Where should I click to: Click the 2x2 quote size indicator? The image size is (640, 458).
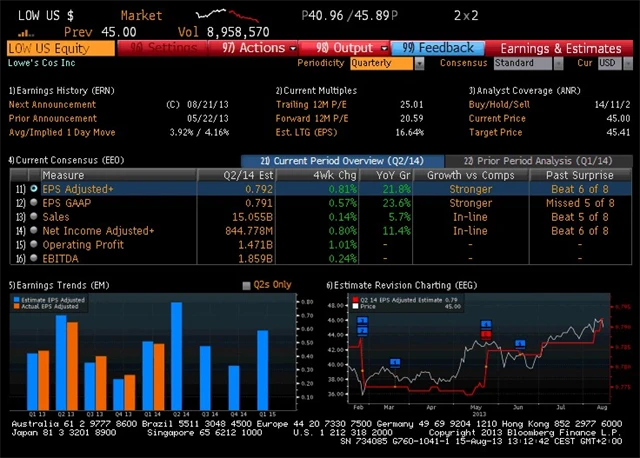tap(466, 16)
